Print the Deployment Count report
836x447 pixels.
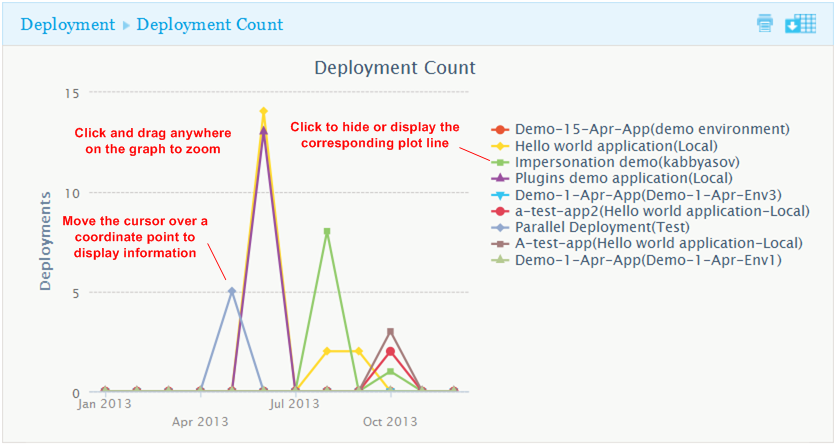pos(765,24)
